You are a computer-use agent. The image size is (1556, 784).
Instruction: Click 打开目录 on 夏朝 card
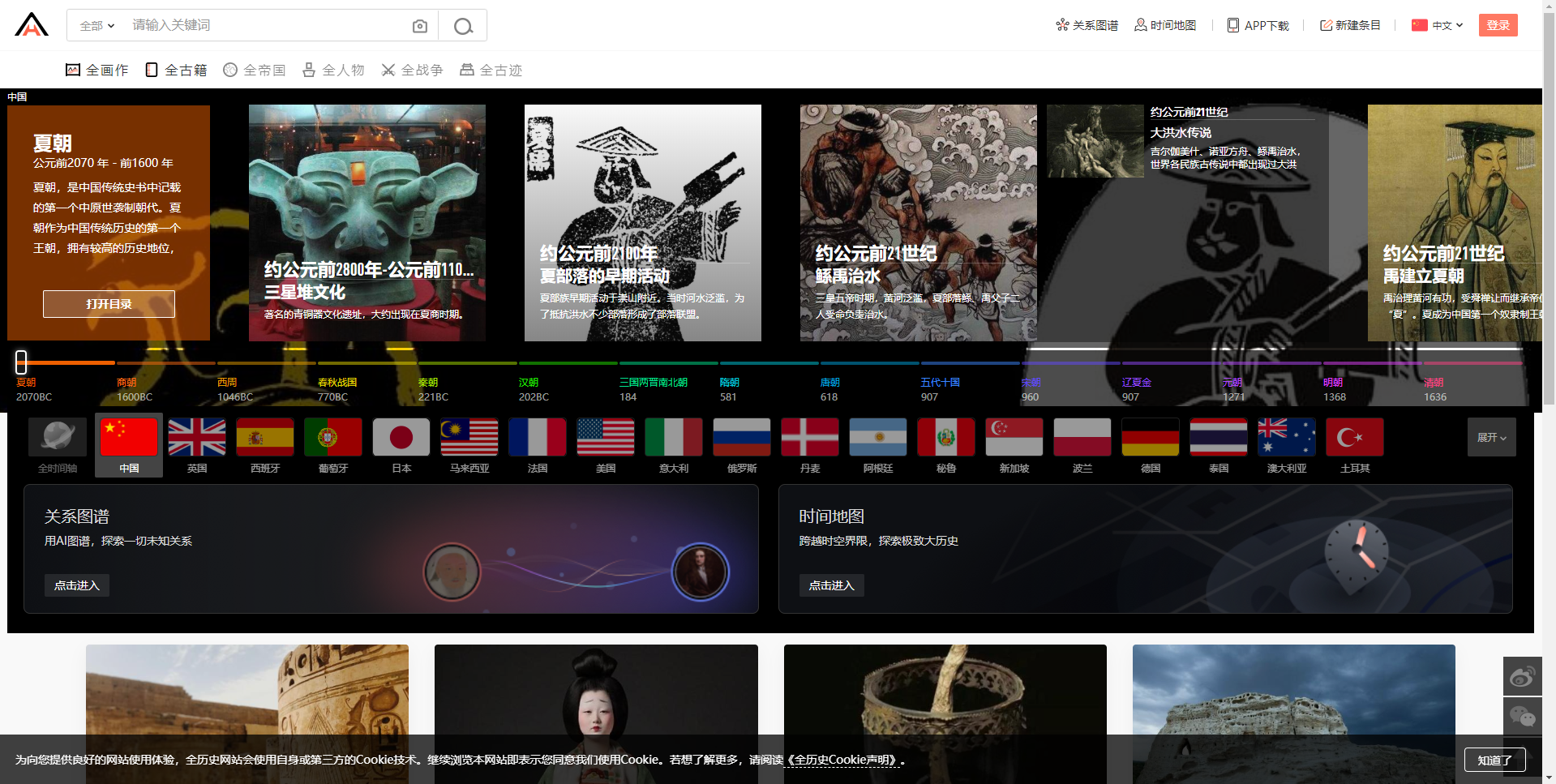click(109, 304)
